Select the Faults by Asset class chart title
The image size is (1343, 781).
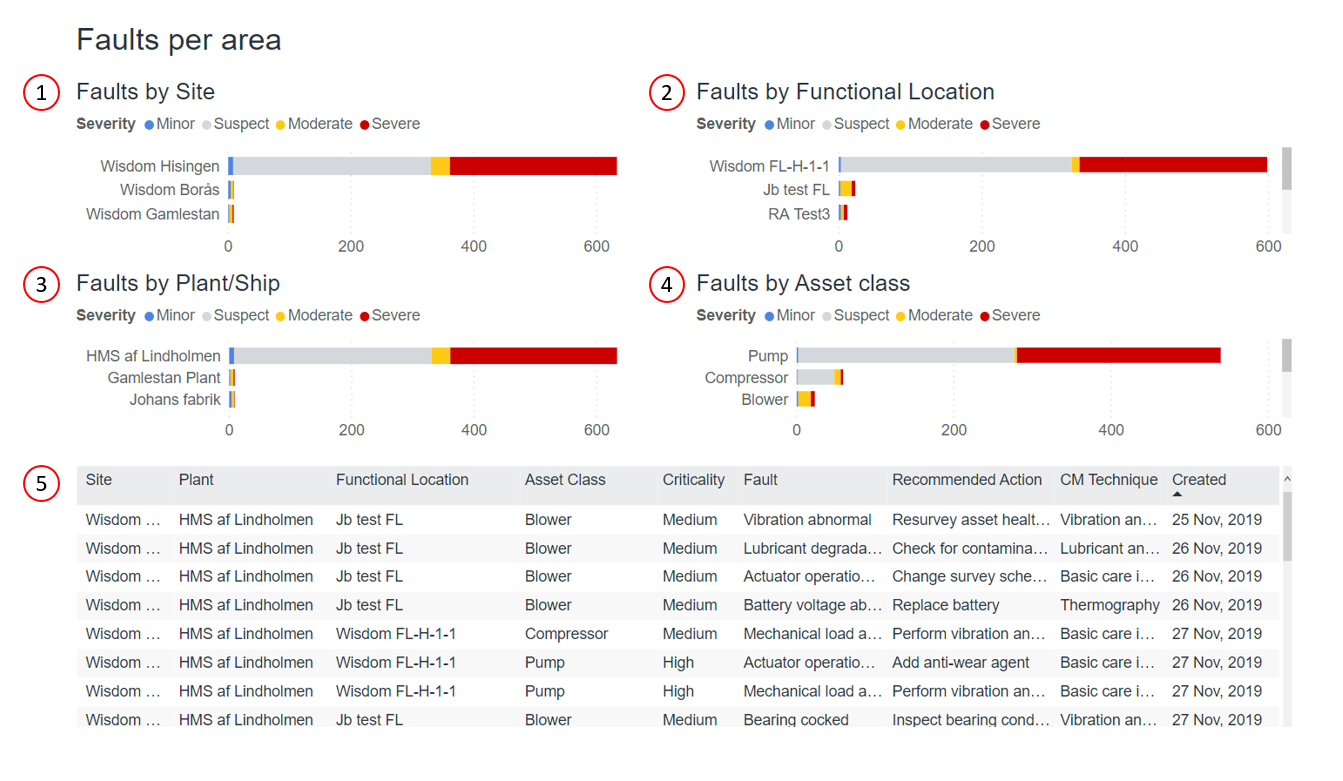tap(801, 283)
